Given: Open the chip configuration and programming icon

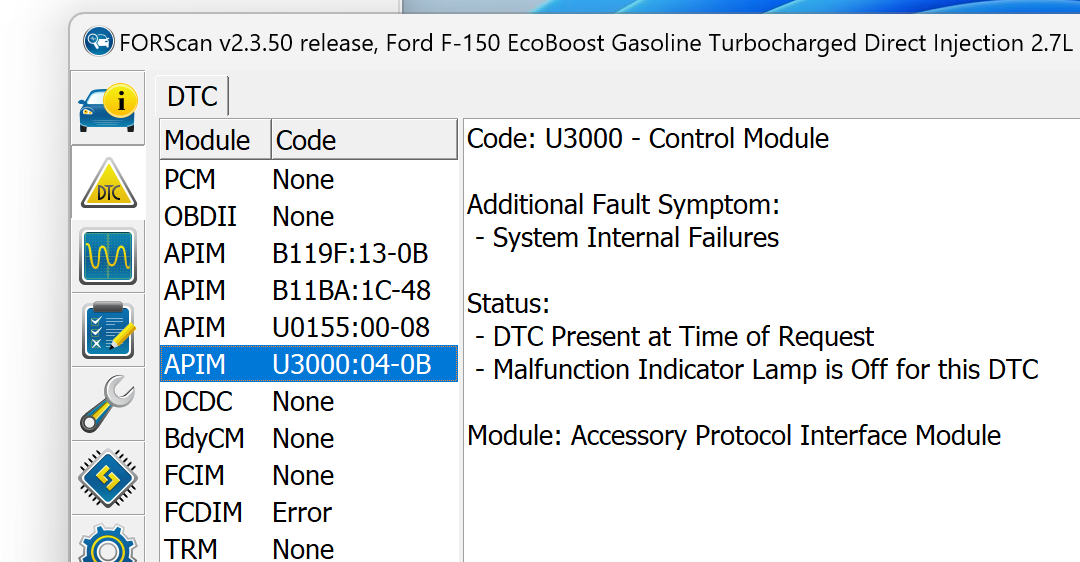Looking at the screenshot, I should tap(107, 478).
